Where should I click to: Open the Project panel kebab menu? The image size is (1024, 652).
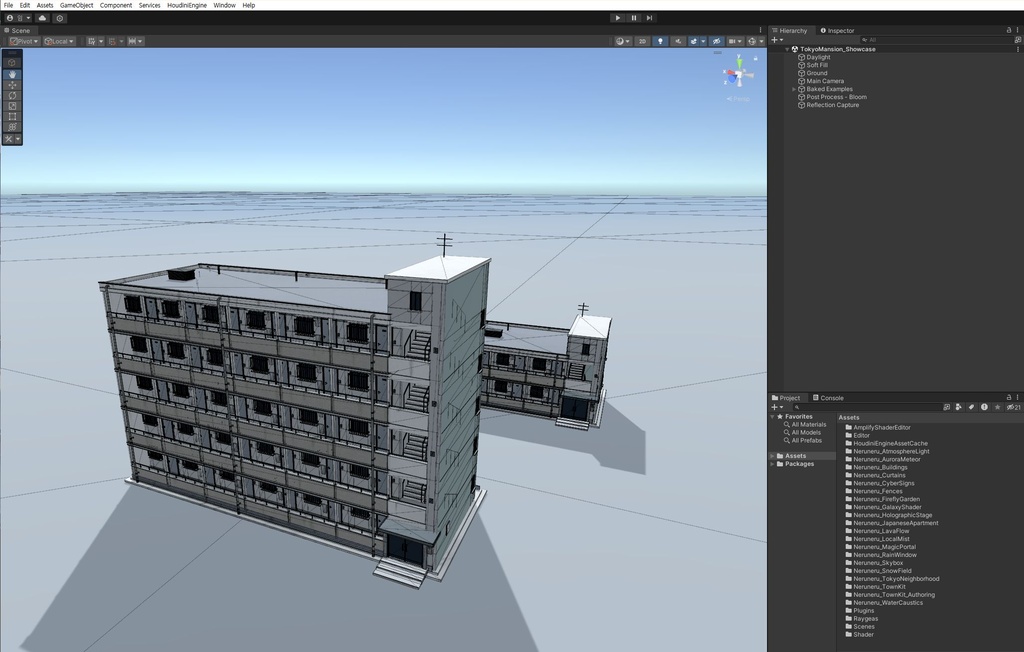coord(1017,397)
